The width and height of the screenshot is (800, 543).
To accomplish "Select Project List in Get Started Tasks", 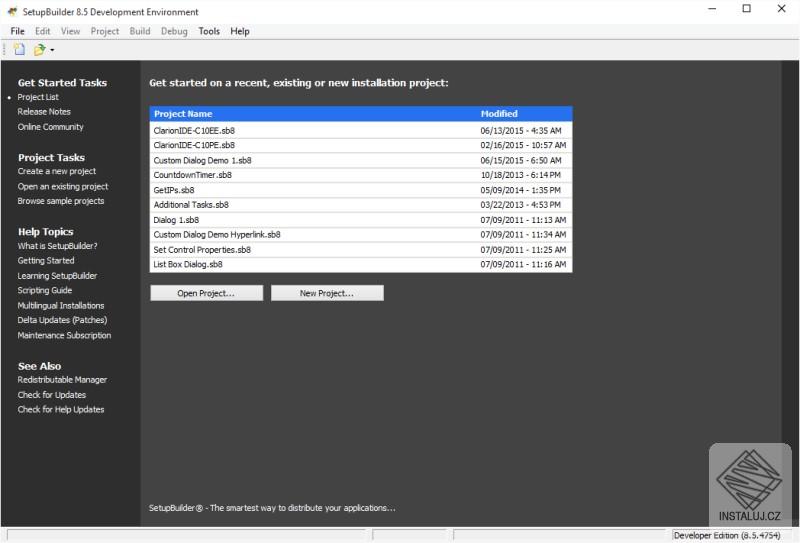I will click(x=38, y=97).
